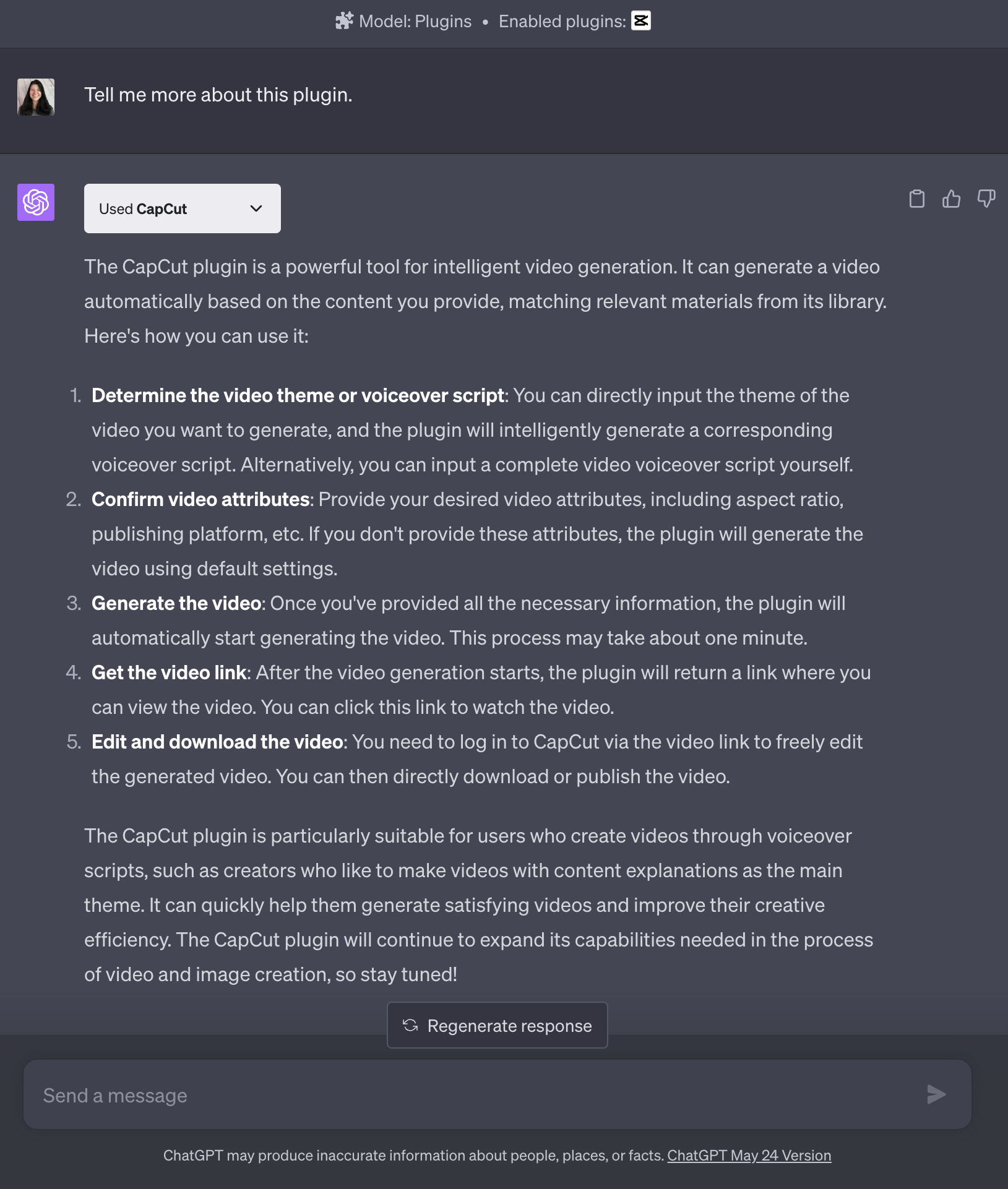Rate the response with thumbs down
The image size is (1008, 1189).
click(x=986, y=199)
